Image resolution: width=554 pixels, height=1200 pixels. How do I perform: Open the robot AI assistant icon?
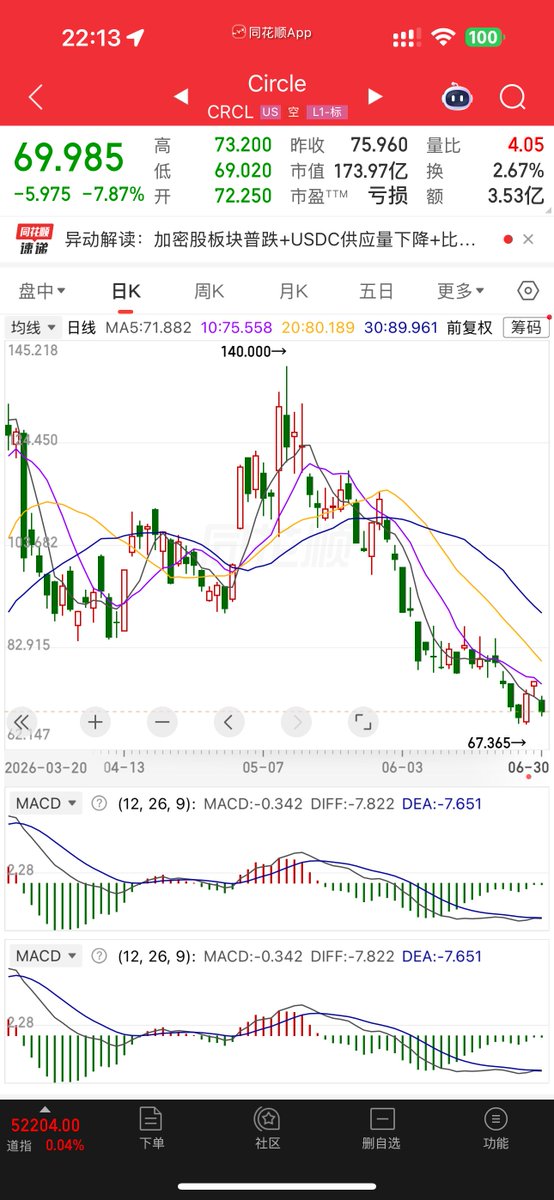click(x=457, y=98)
